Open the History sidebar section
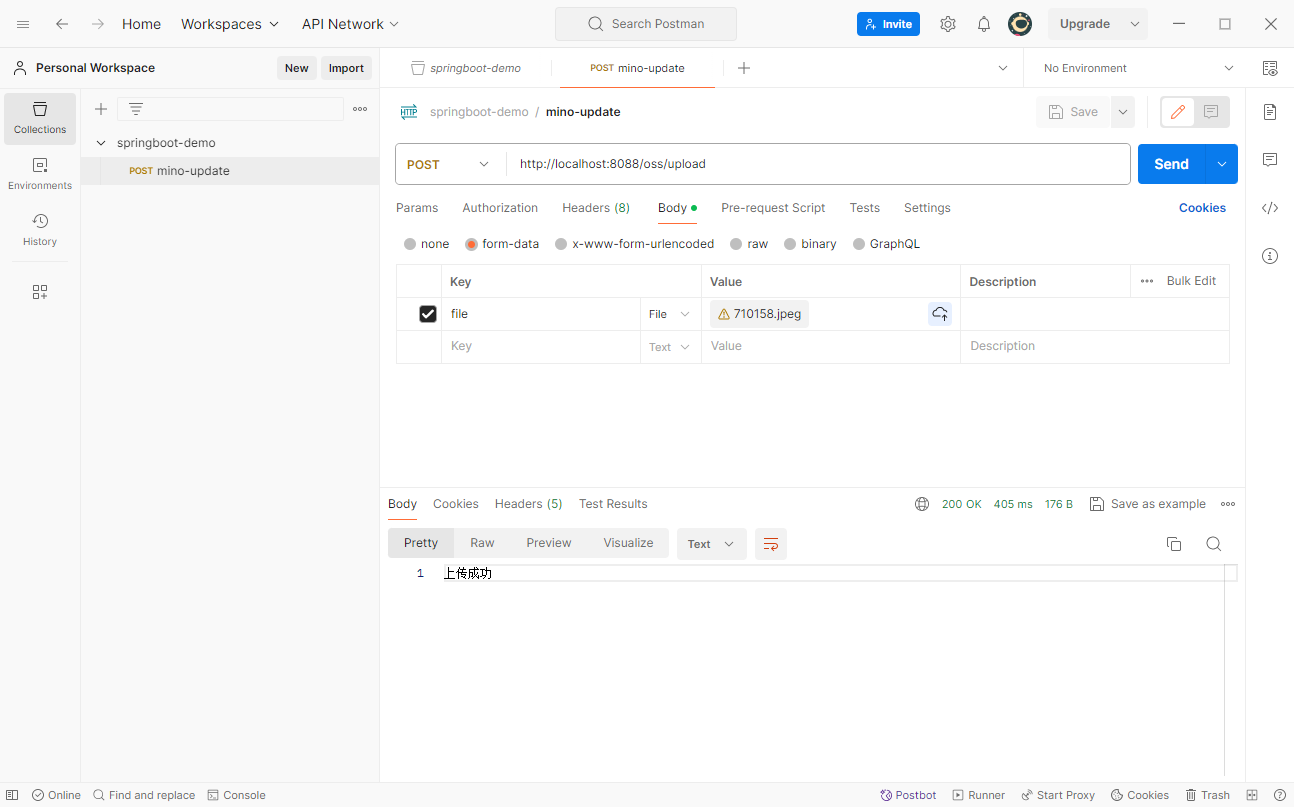This screenshot has width=1294, height=807. [40, 229]
